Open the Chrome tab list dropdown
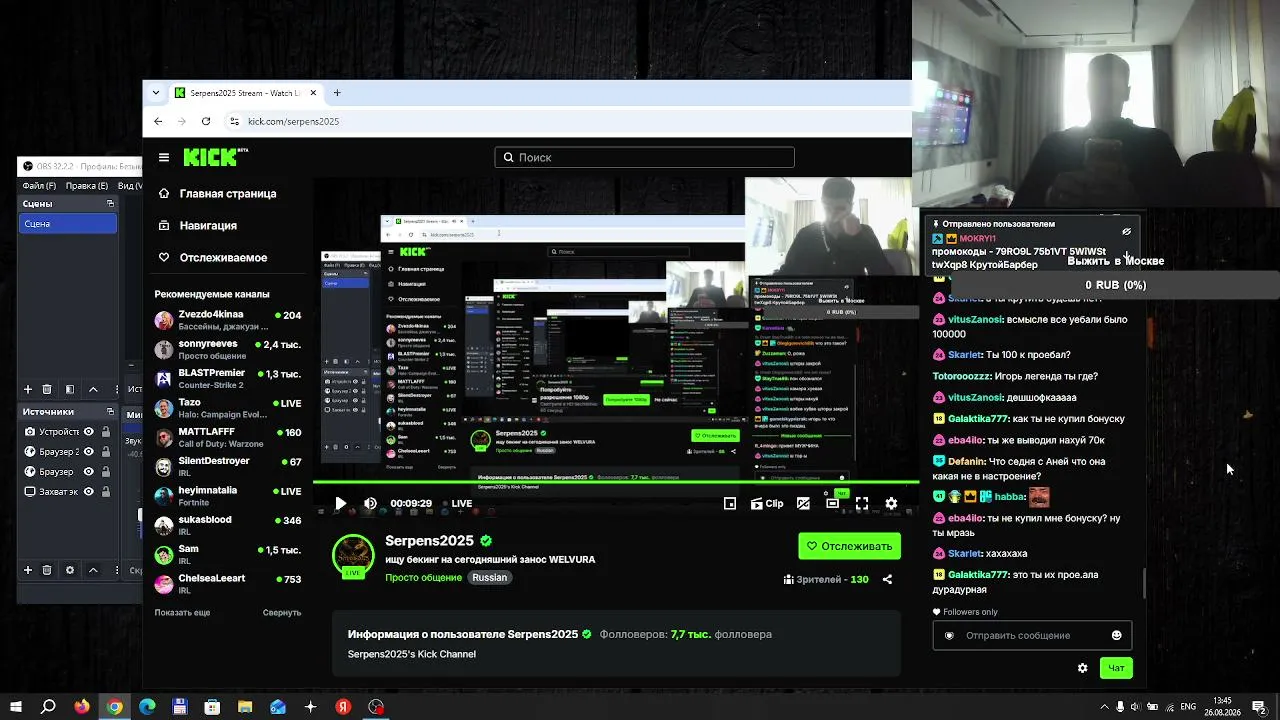Screen dimensions: 1280x720 click(x=156, y=93)
